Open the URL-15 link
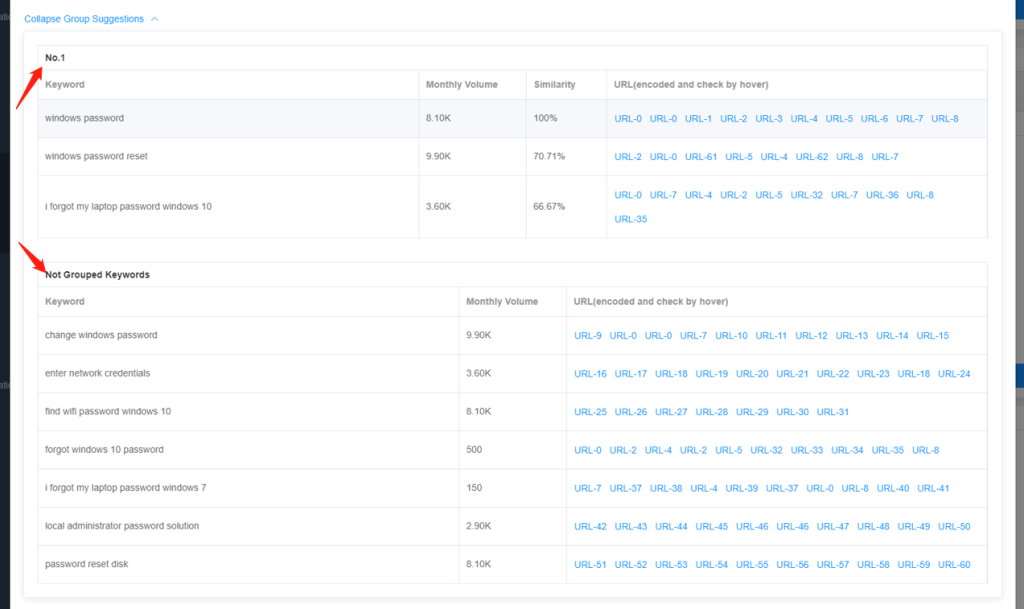Viewport: 1024px width, 609px height. click(x=933, y=336)
